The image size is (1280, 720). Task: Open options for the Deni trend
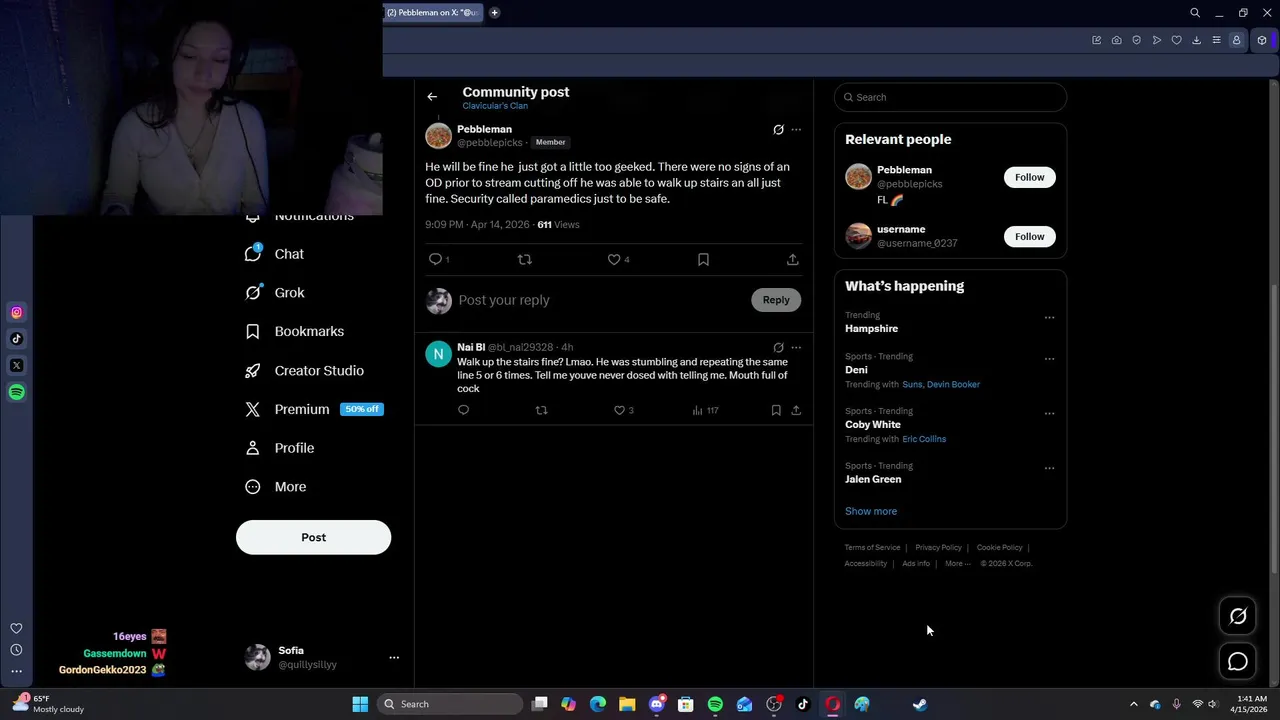pyautogui.click(x=1049, y=359)
